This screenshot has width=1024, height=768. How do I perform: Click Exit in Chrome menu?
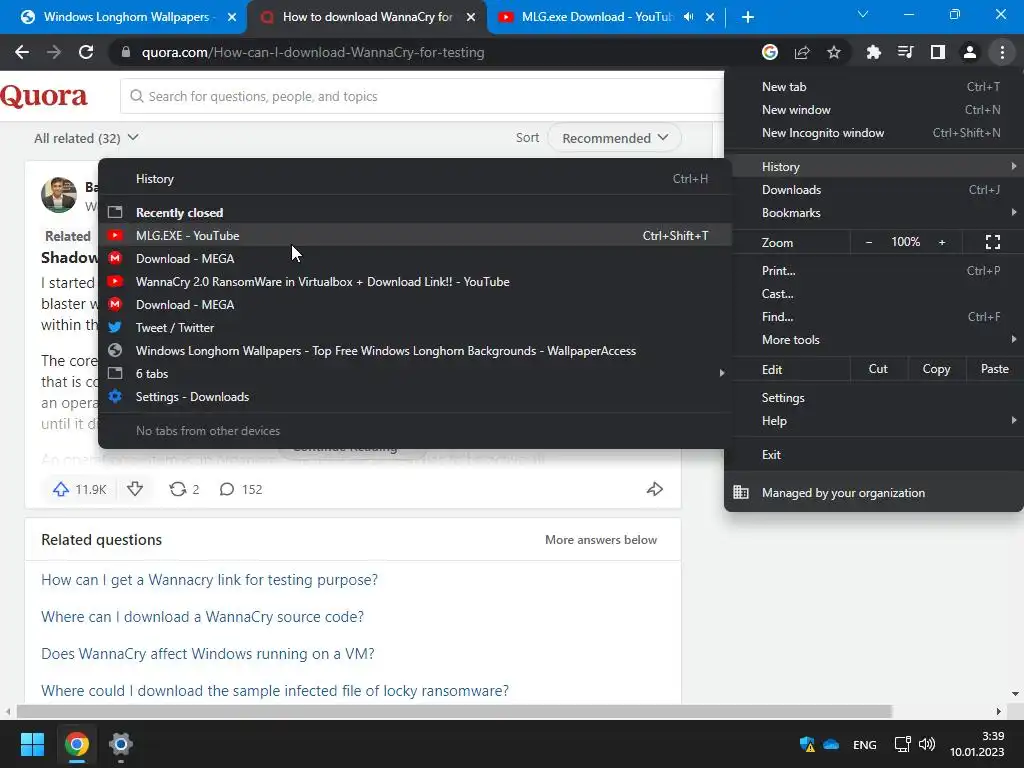[x=874, y=455]
